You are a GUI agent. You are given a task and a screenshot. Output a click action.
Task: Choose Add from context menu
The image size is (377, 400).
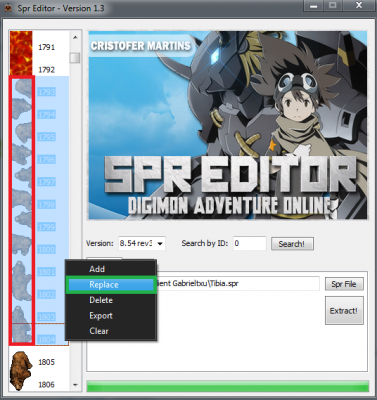click(x=97, y=269)
